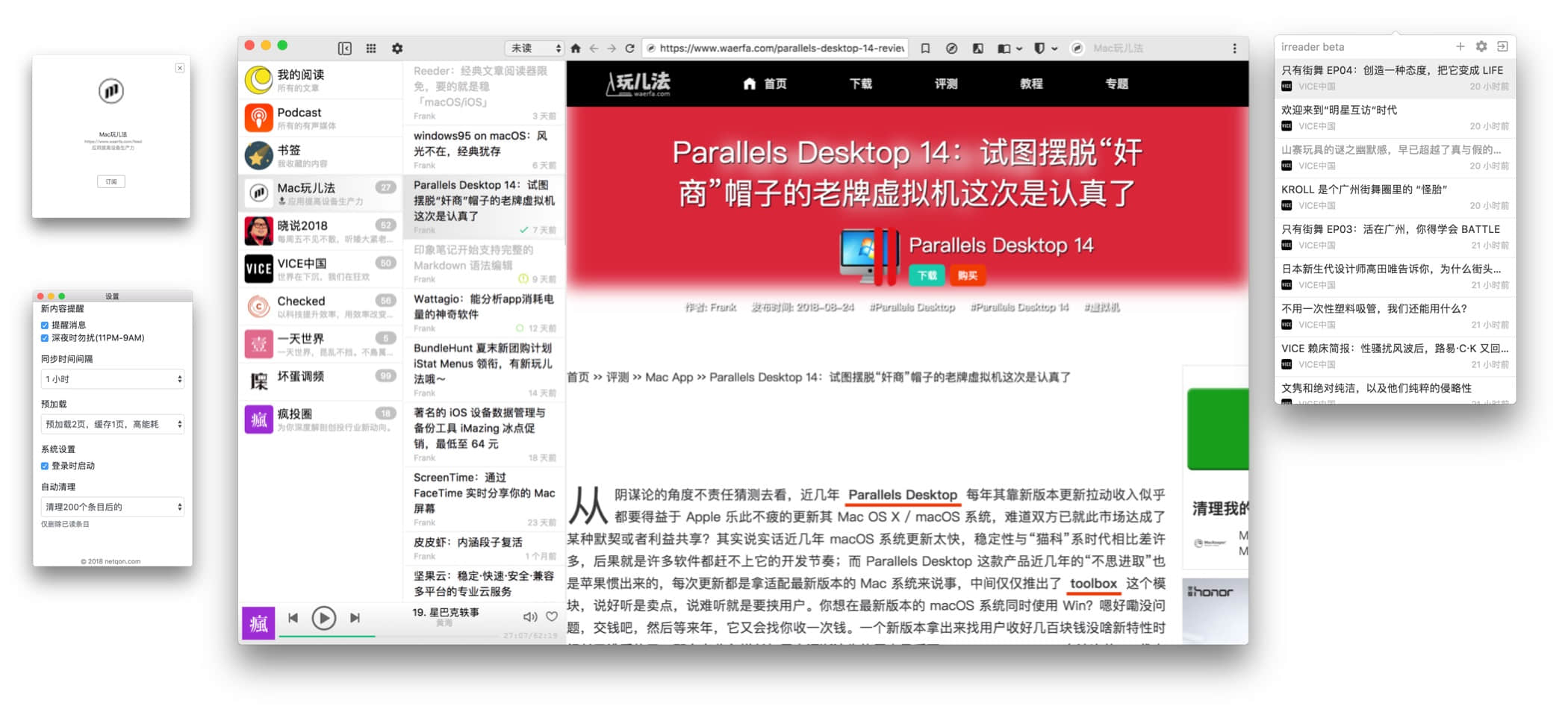Select the 一天世界 feed

(320, 344)
